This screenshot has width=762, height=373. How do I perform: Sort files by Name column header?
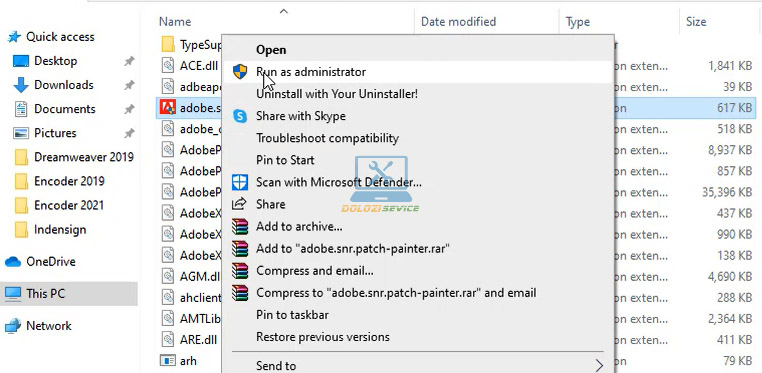click(175, 22)
